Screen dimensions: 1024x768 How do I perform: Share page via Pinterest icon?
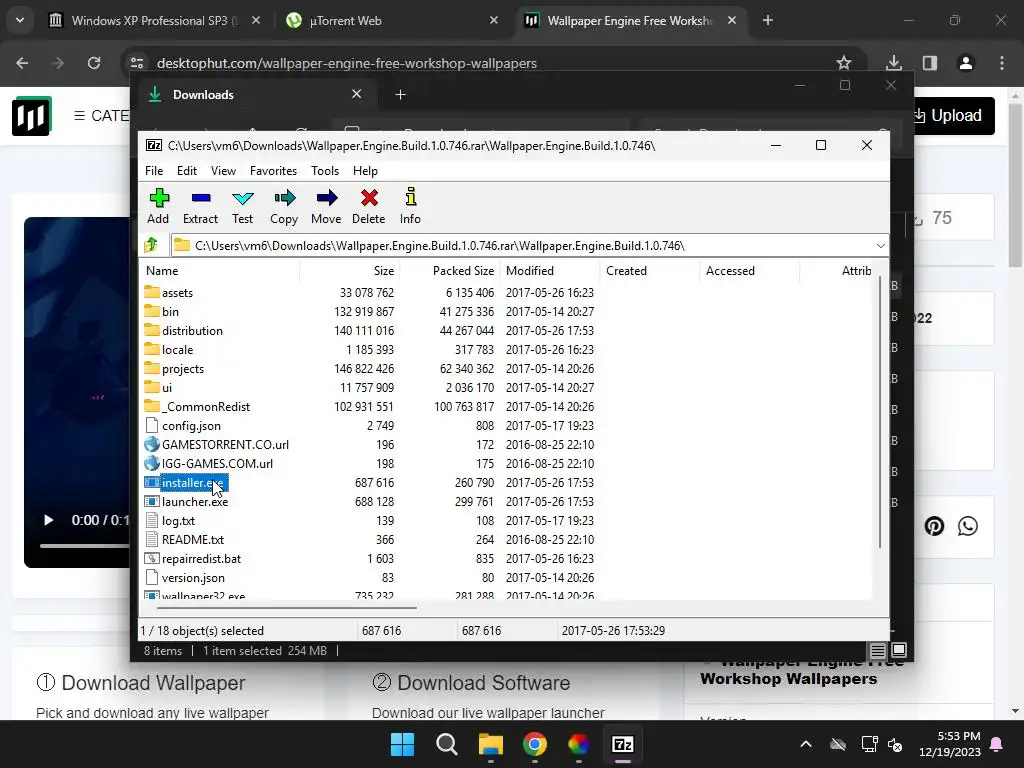click(935, 526)
